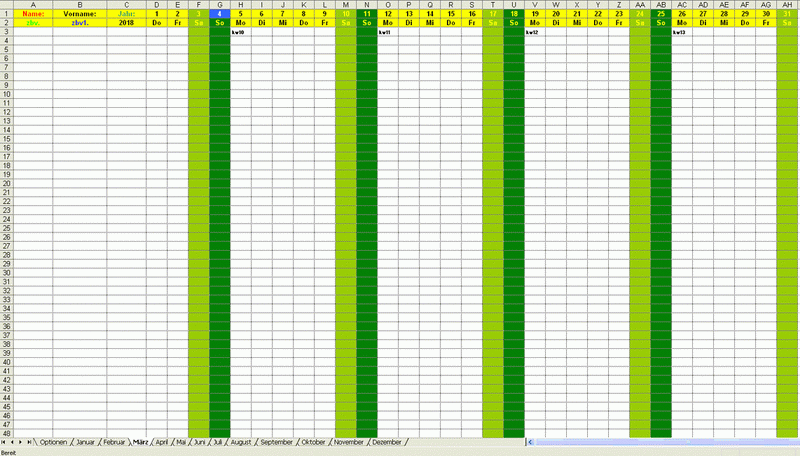This screenshot has height=456, width=800.
Task: Select row 1 header
Action: pyautogui.click(x=7, y=14)
